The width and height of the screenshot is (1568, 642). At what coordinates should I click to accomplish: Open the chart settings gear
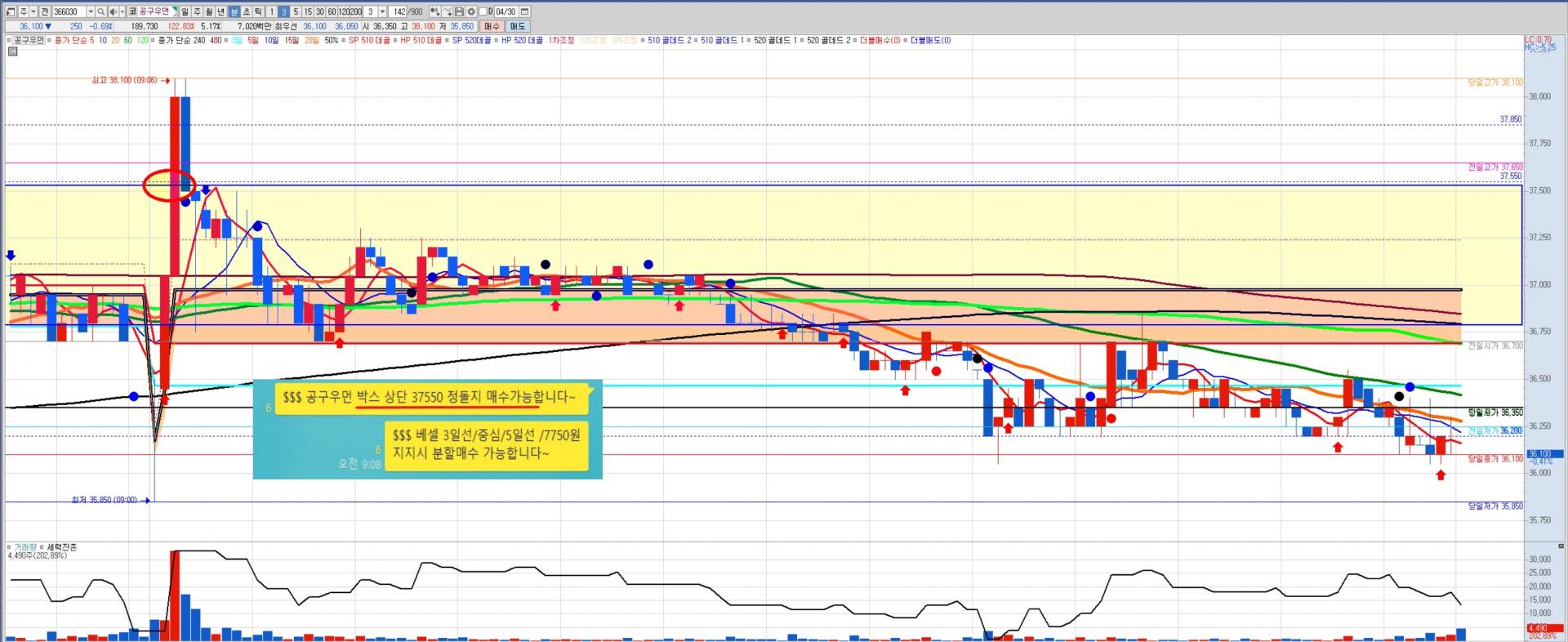click(x=471, y=11)
